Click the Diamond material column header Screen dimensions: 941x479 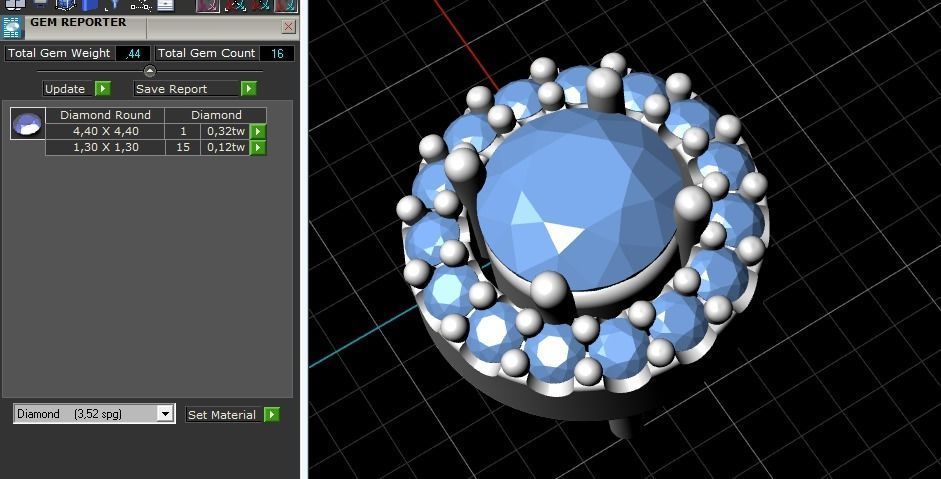pyautogui.click(x=216, y=115)
